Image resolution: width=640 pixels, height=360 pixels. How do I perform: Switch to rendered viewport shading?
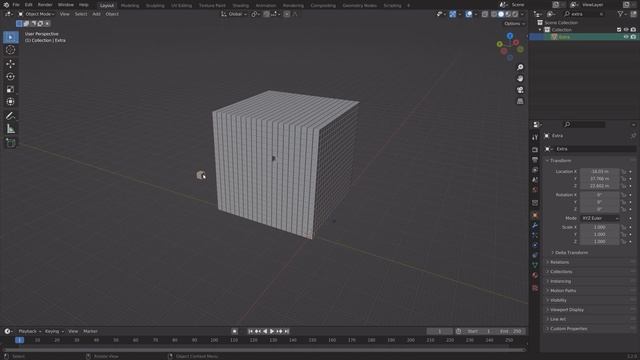515,14
